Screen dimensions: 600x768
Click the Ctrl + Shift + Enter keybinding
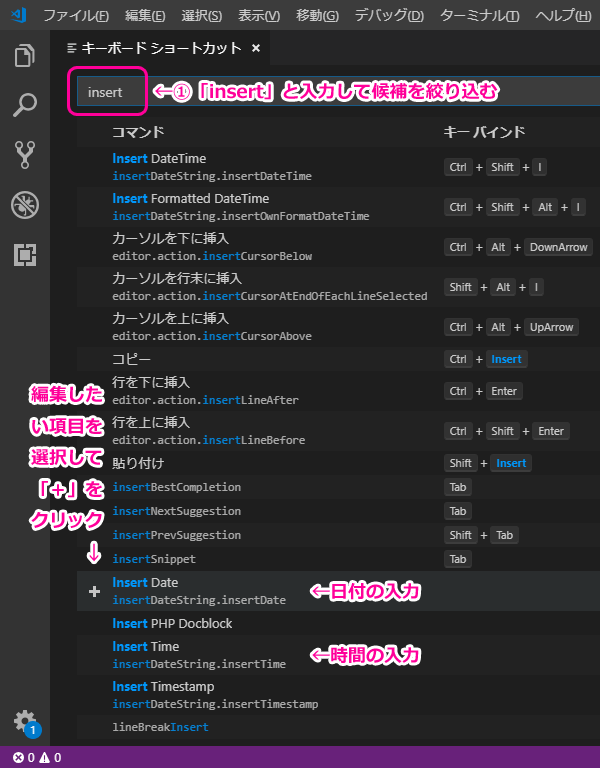point(507,431)
